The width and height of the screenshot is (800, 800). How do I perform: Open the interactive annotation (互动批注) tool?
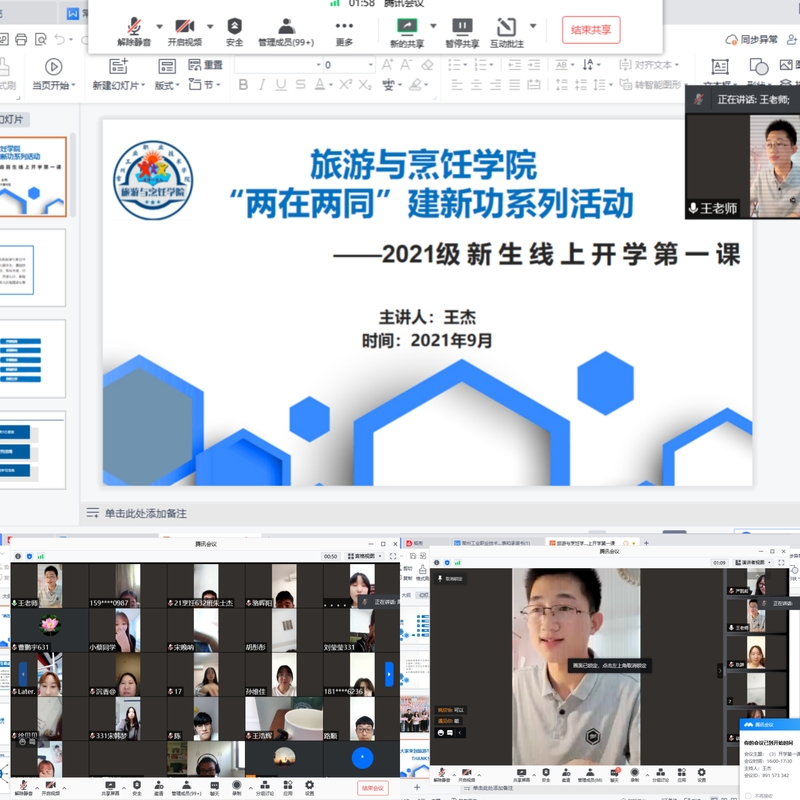pyautogui.click(x=506, y=30)
